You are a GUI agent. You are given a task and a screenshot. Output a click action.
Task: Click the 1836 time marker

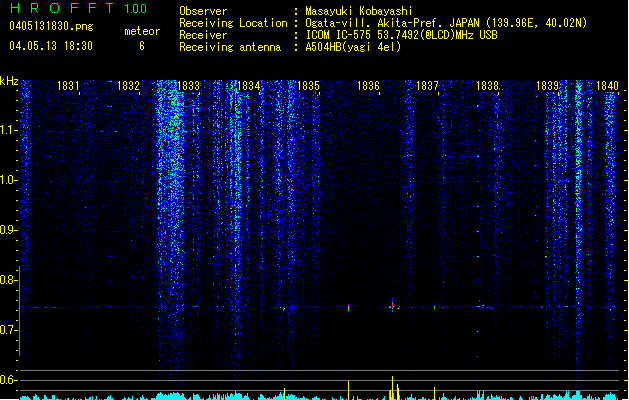[x=368, y=86]
